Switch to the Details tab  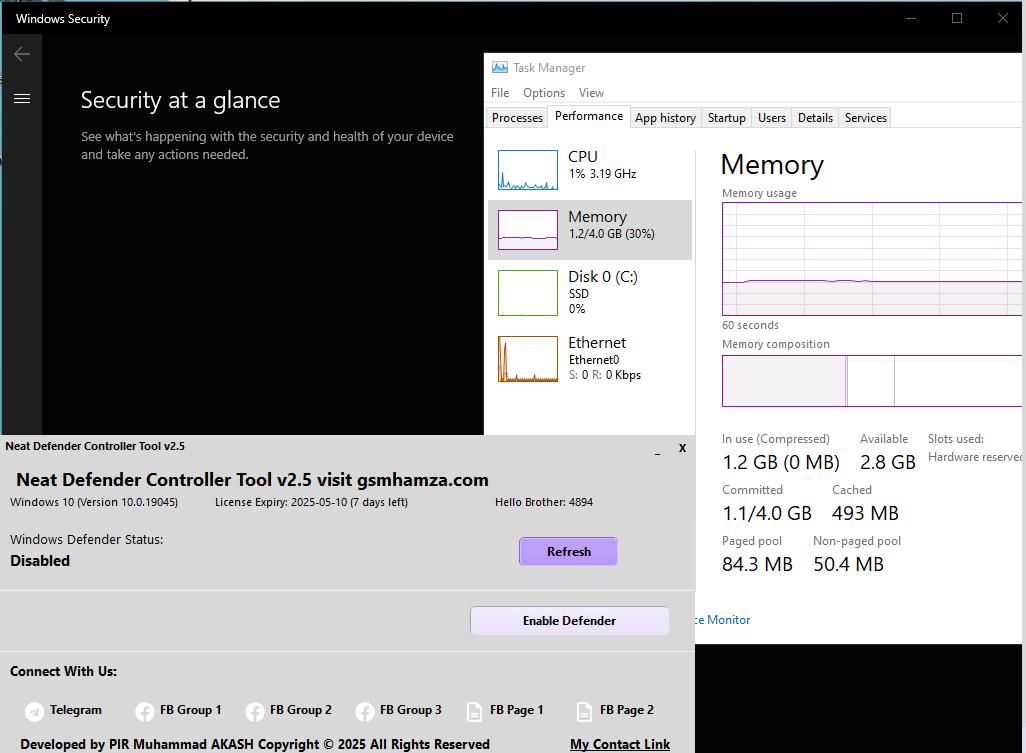click(x=815, y=118)
